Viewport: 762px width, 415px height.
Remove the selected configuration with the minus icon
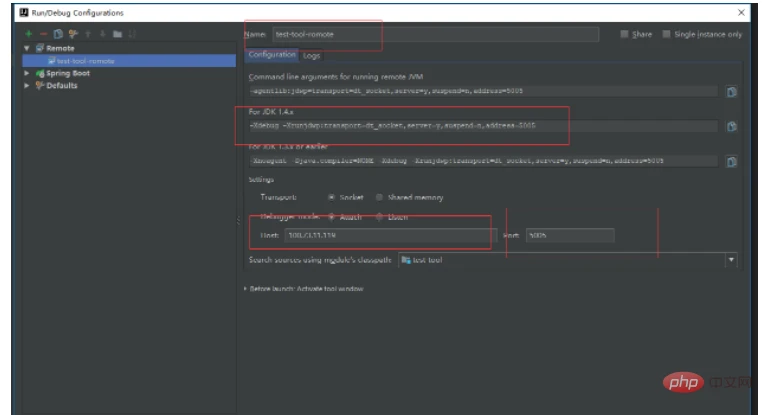[x=42, y=34]
